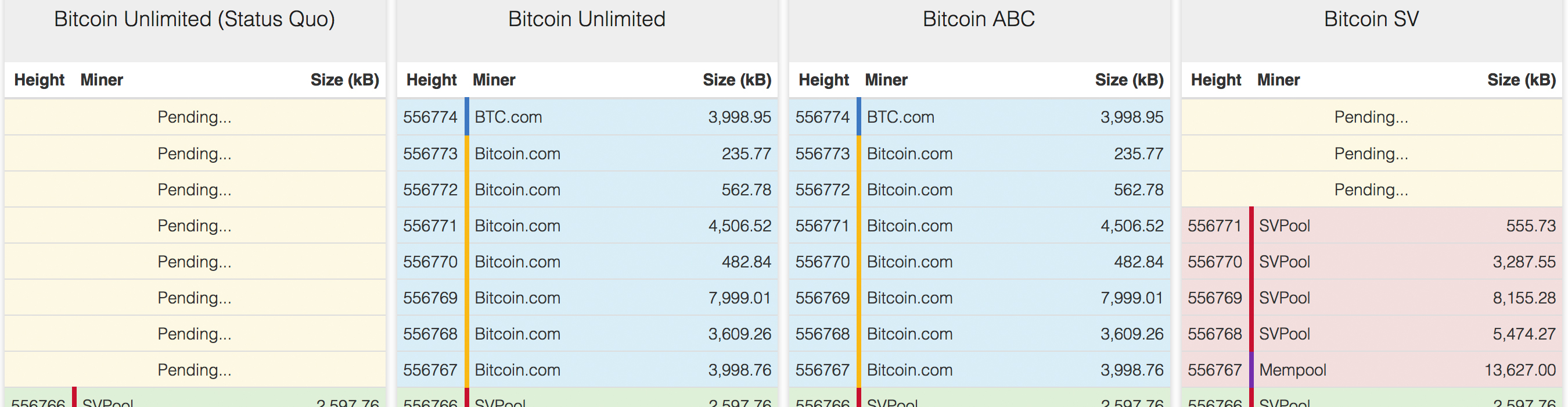Screen dimensions: 1568x407
Task: Click the Bitcoin Unlimited (Status Quo) title
Action: (194, 20)
